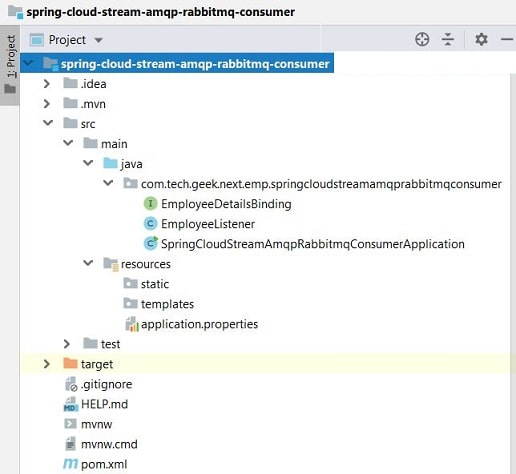This screenshot has height=474, width=516.
Task: Click the green interface icon of EmployeeDetailsBinding
Action: click(150, 203)
